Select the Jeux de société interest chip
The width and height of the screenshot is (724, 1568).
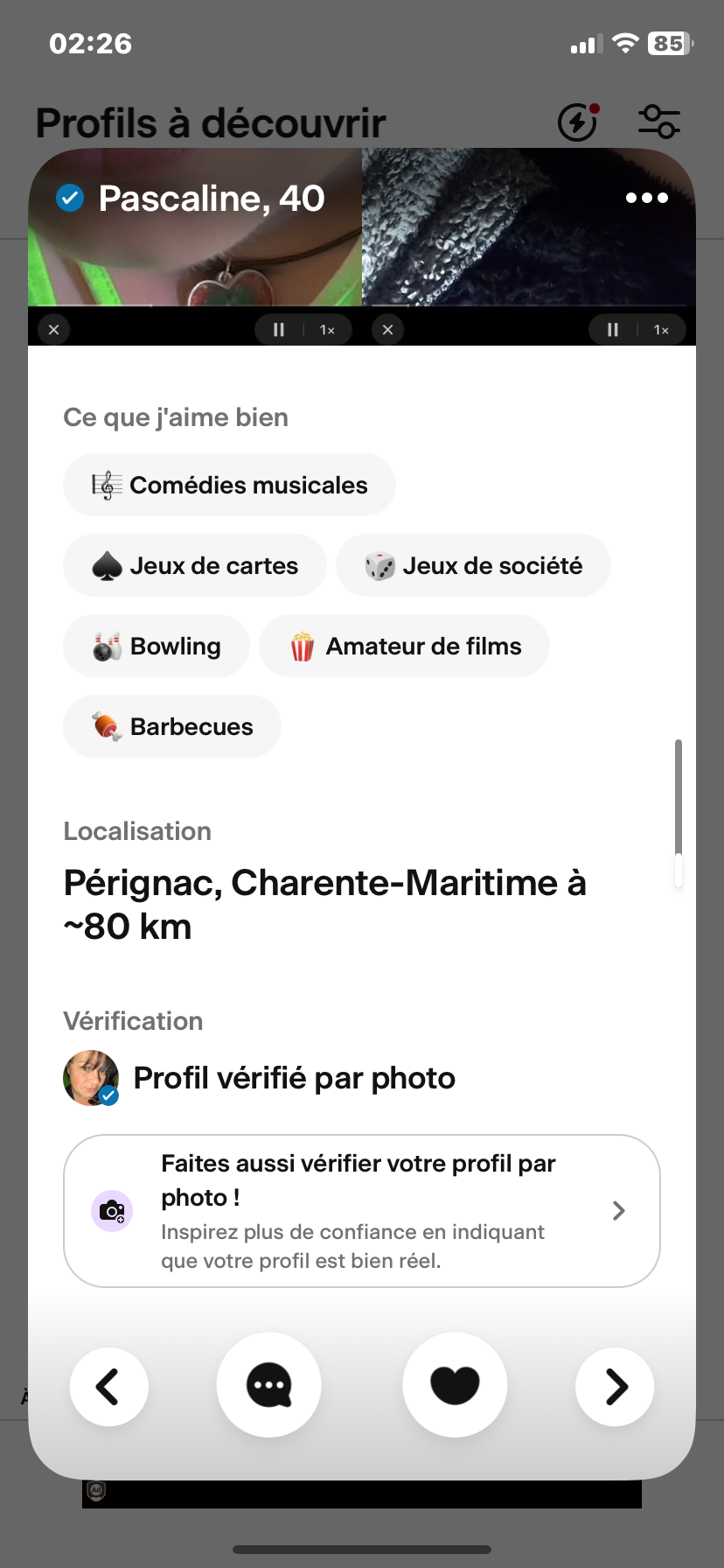coord(473,565)
